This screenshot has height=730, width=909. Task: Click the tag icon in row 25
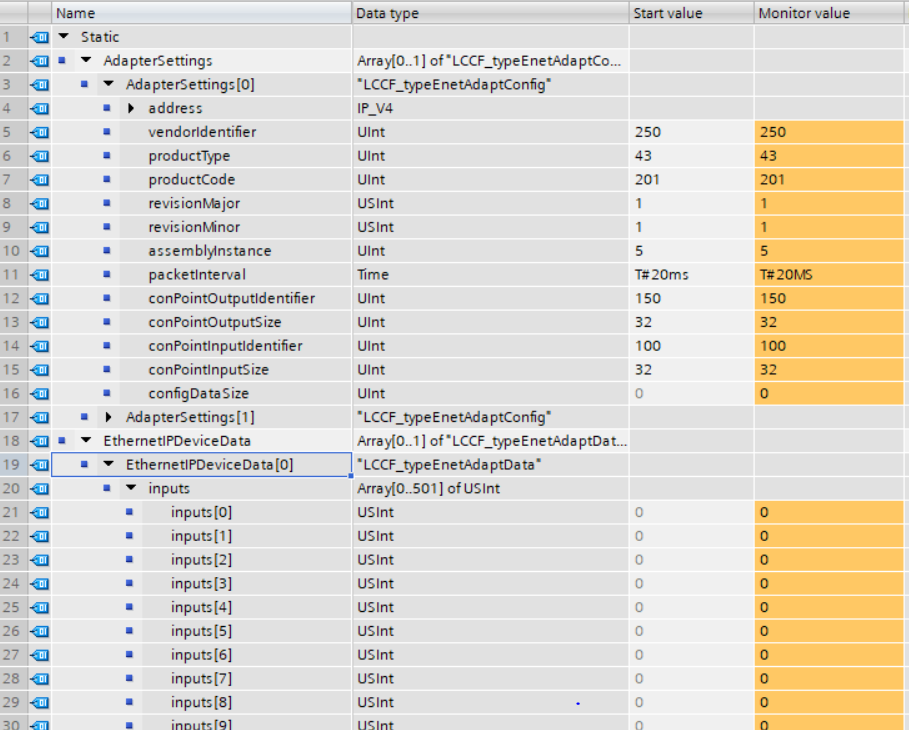(40, 608)
